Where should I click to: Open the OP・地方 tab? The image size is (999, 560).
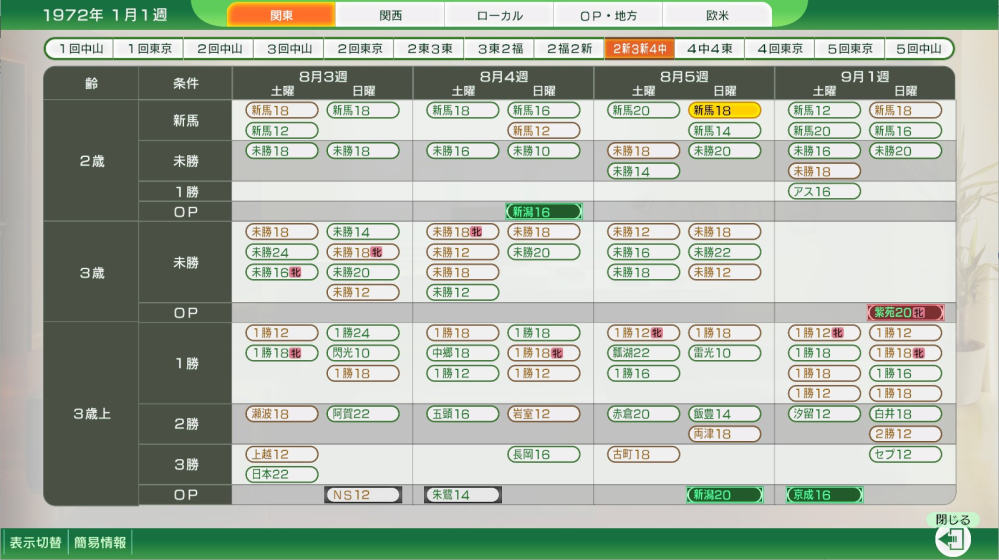point(608,15)
